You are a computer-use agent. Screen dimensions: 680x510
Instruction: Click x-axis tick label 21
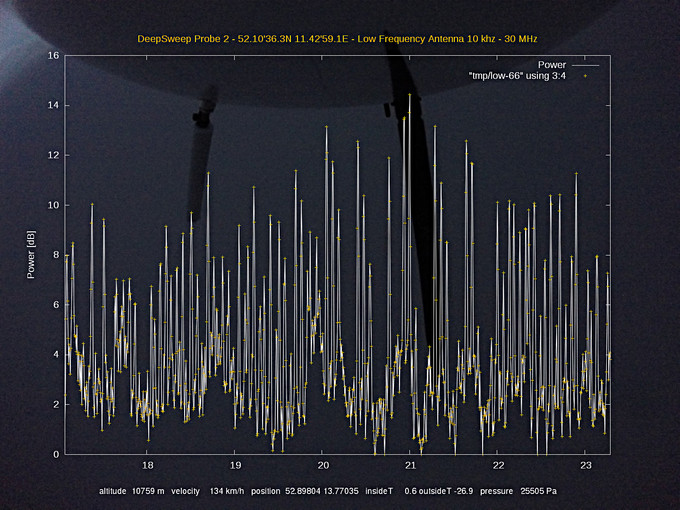point(411,466)
